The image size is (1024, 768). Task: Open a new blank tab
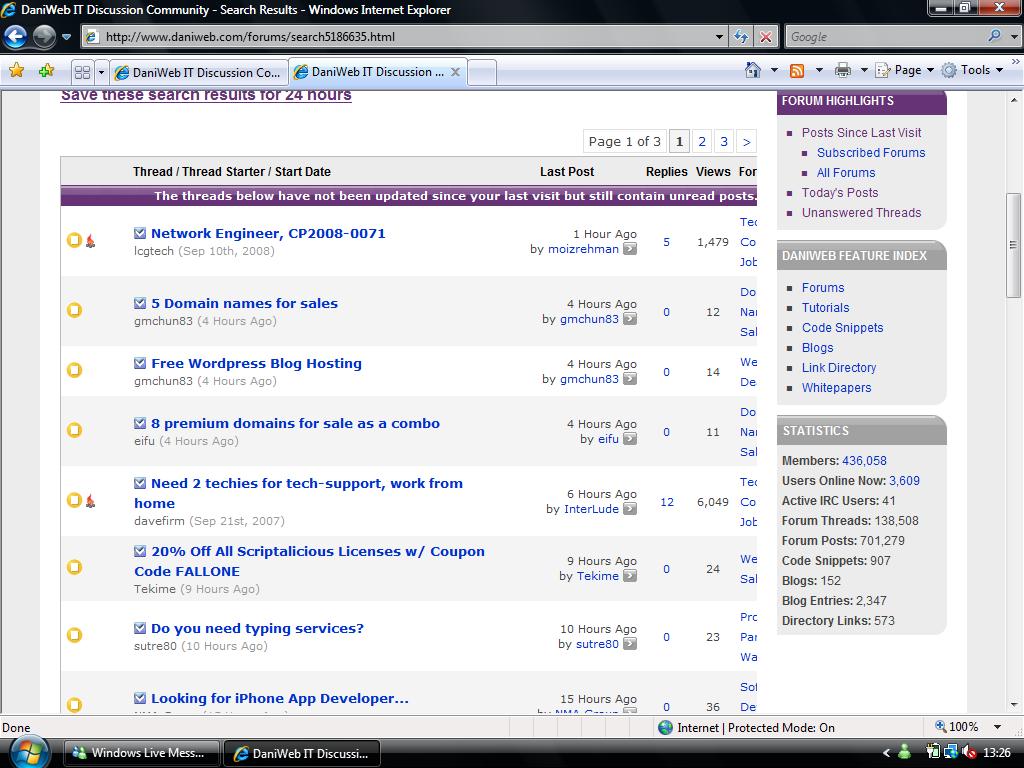click(x=482, y=72)
